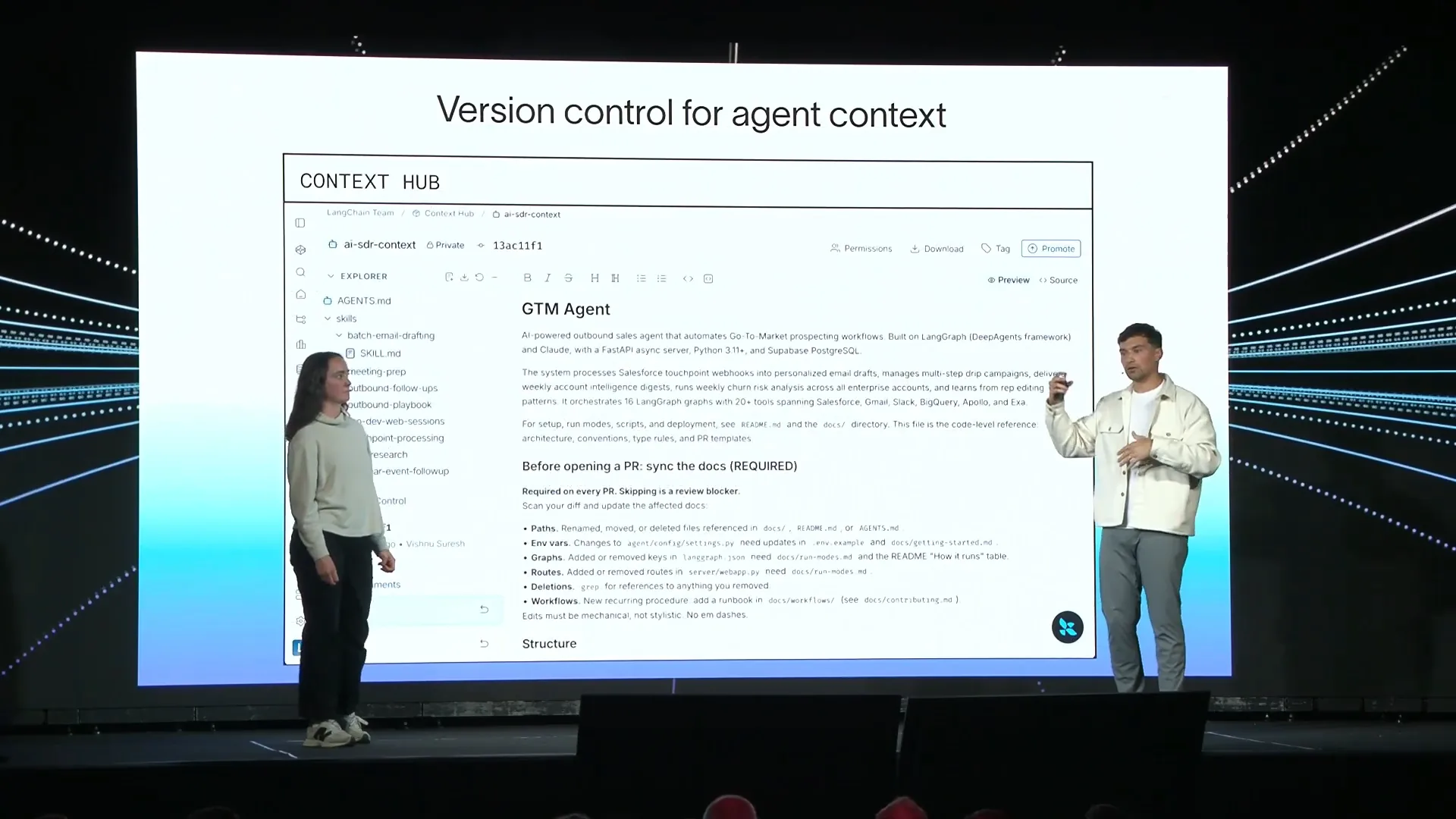Apply the second heading style button

[615, 278]
